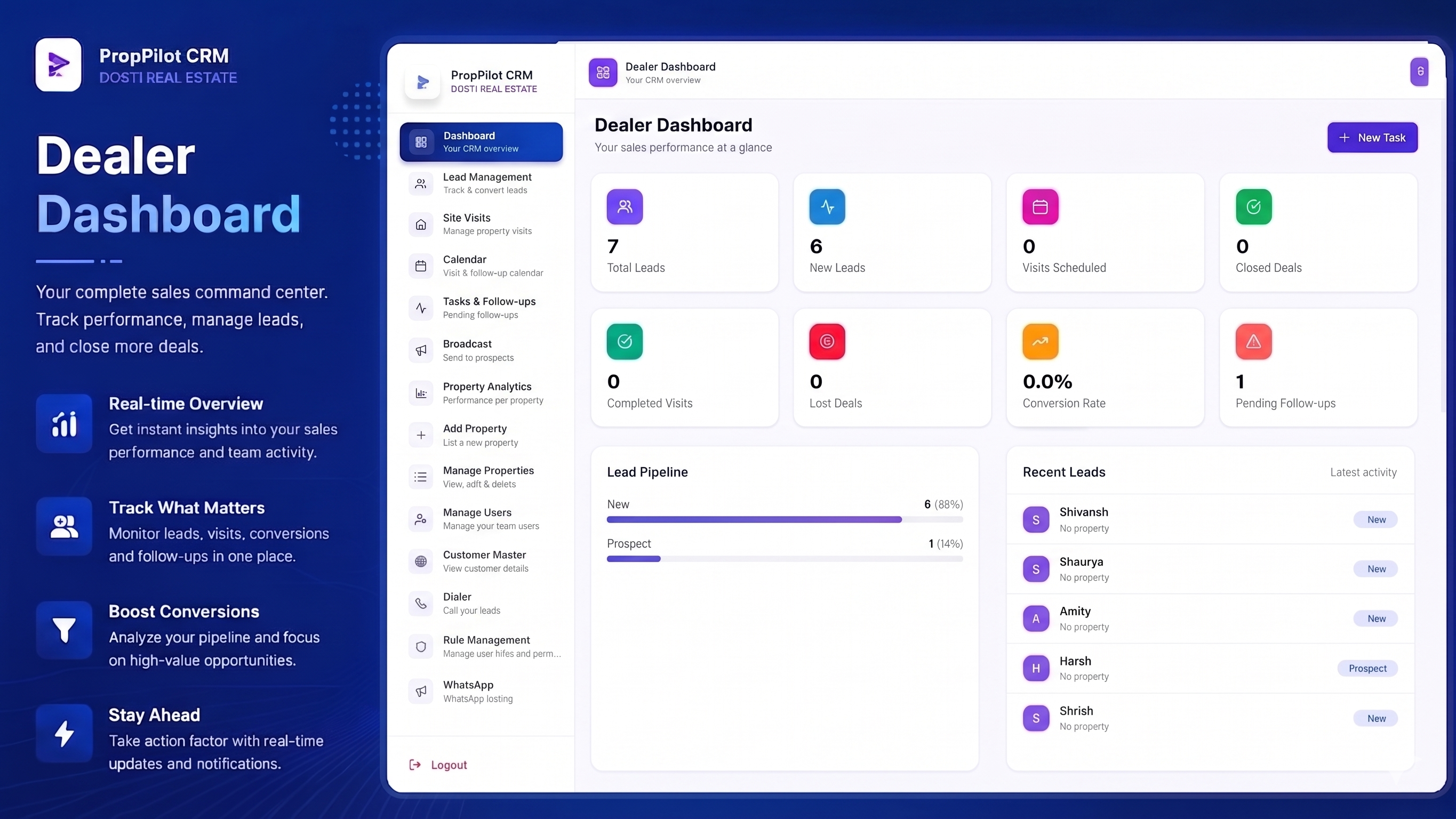Click the Manage Properties list icon
The height and width of the screenshot is (819, 1456).
pos(420,477)
